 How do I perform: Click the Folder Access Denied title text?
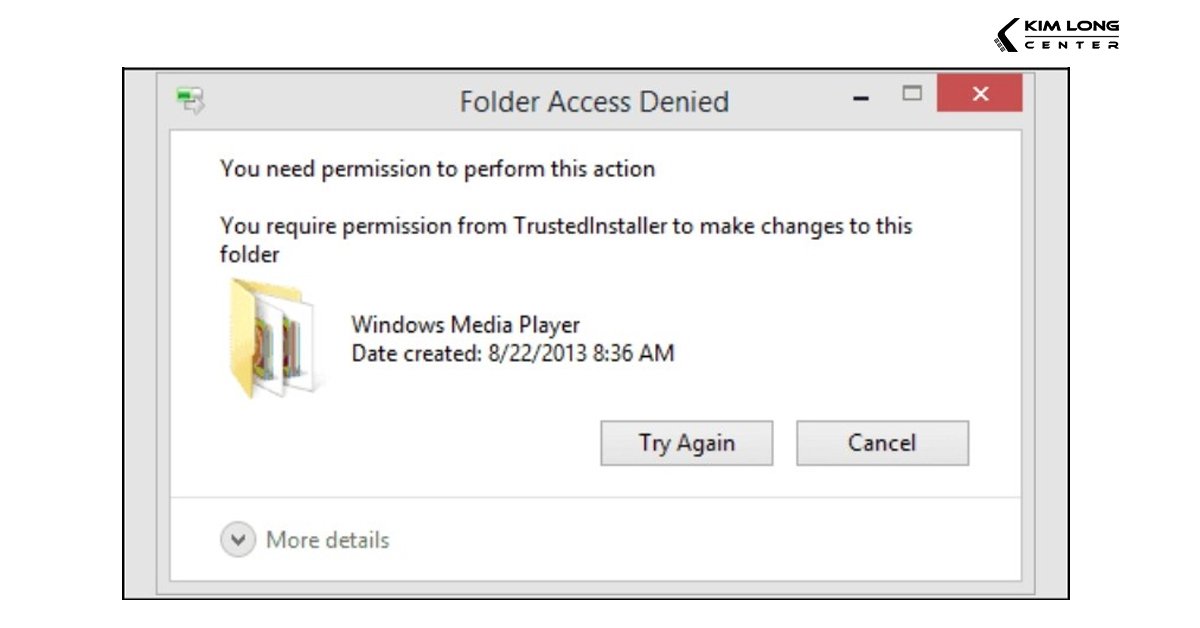tap(594, 101)
